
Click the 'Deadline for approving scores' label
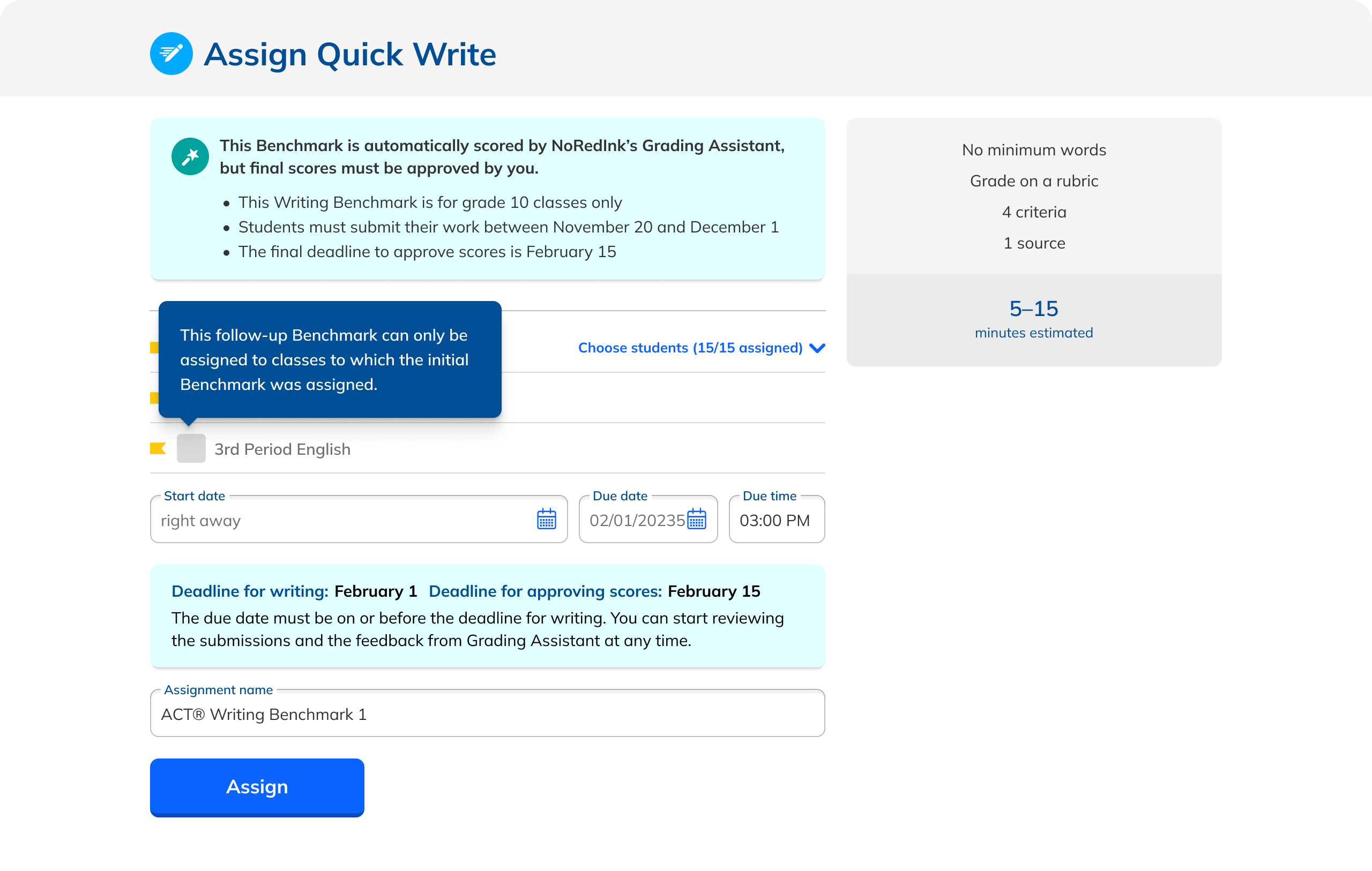(545, 591)
